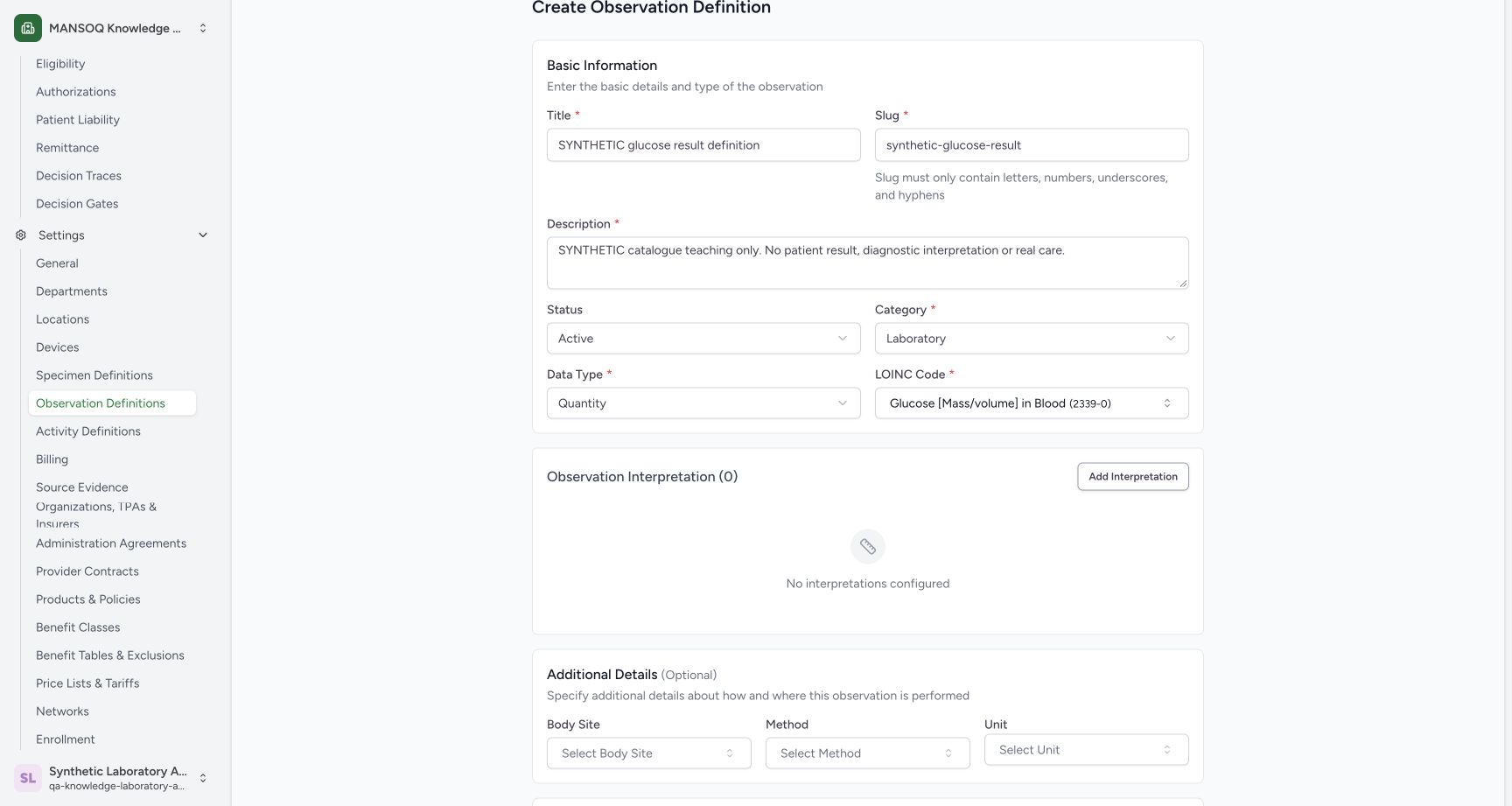Go to Departments settings
The width and height of the screenshot is (1512, 806).
(x=72, y=291)
